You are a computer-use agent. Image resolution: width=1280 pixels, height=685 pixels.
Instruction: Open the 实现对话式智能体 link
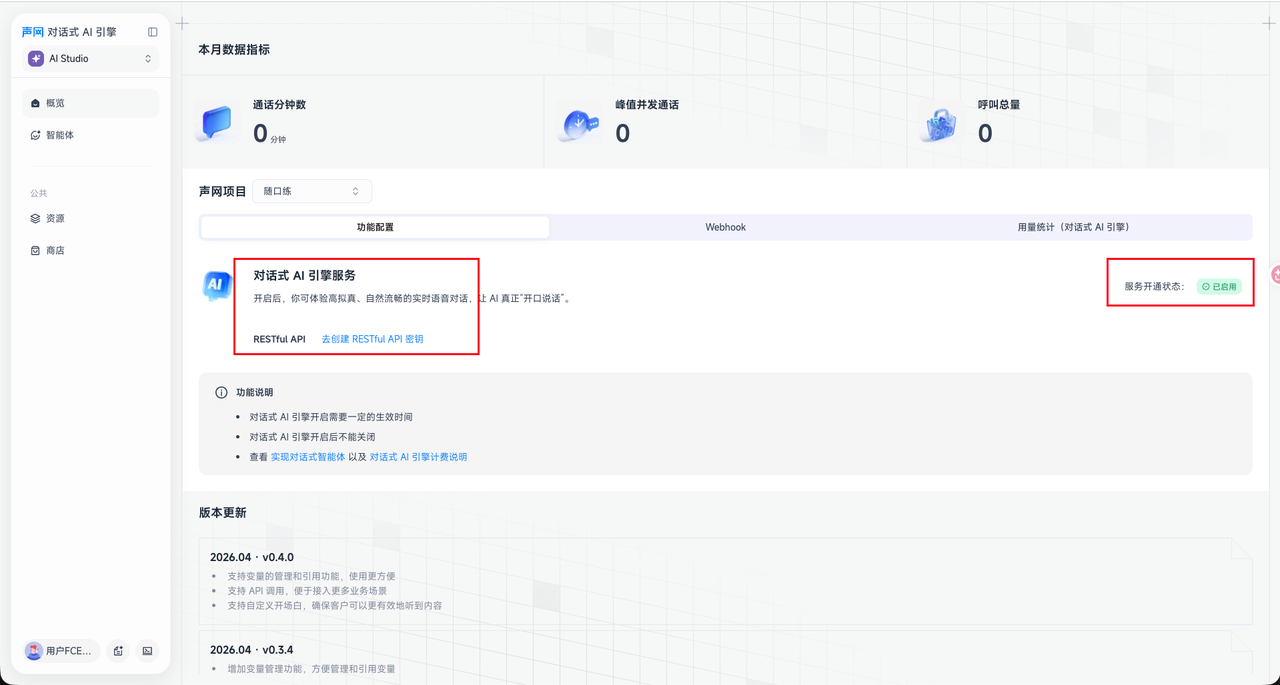308,457
